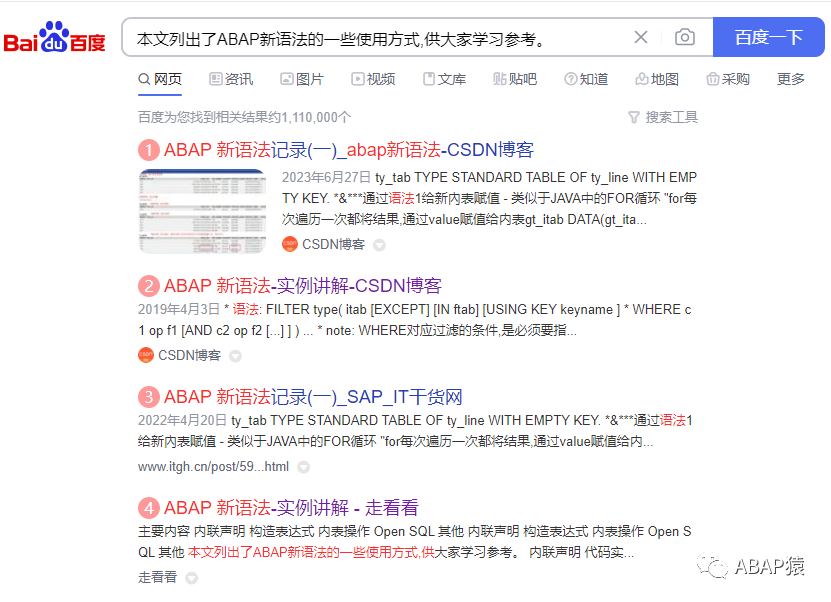Open 搜索工具 filter options
The height and width of the screenshot is (602, 831).
[x=663, y=117]
